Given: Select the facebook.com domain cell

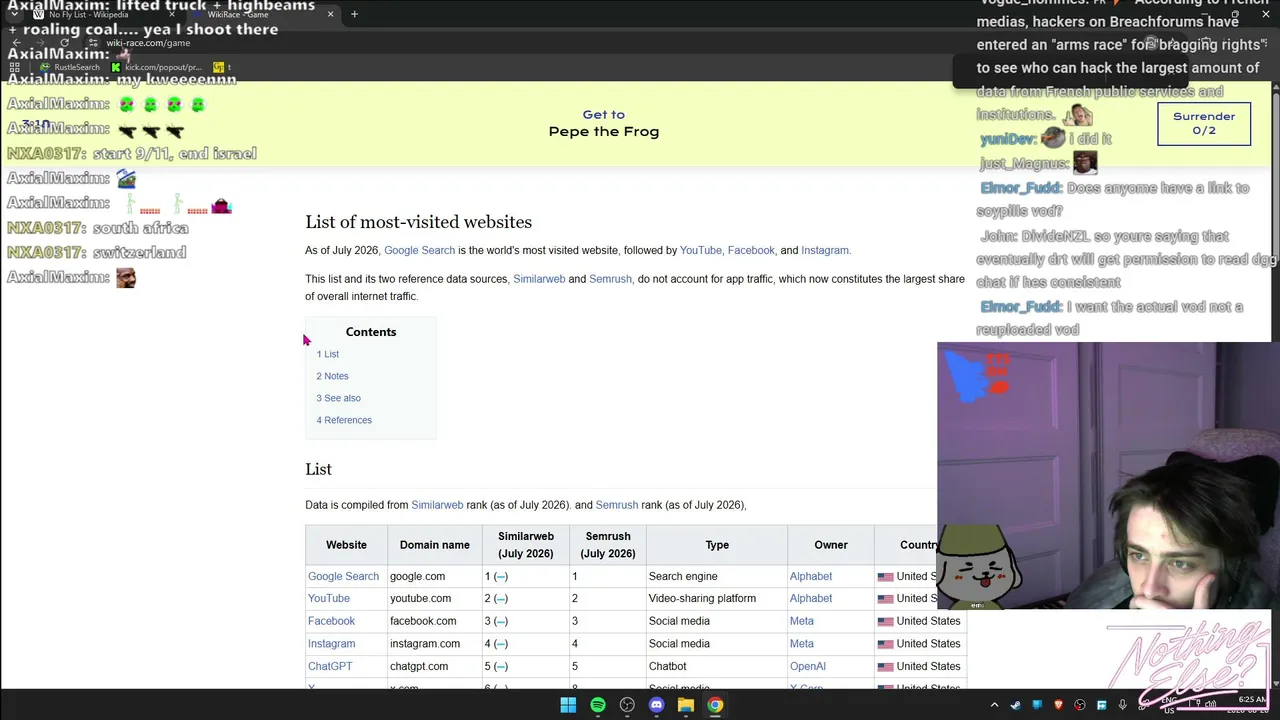Looking at the screenshot, I should click(x=435, y=621).
